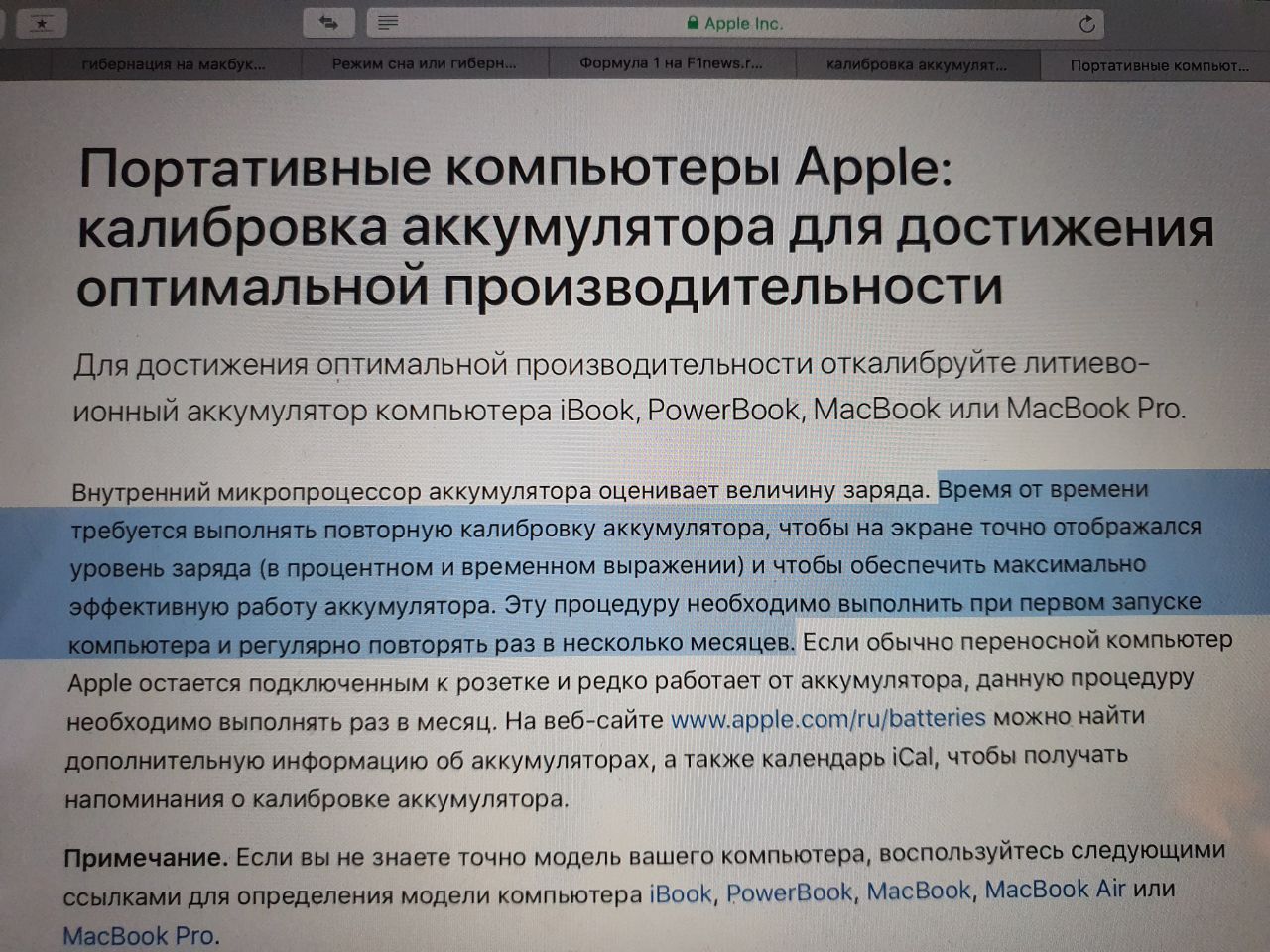Switch to tab 'гибернация на макбук...'
The image size is (1270, 952).
coord(174,65)
